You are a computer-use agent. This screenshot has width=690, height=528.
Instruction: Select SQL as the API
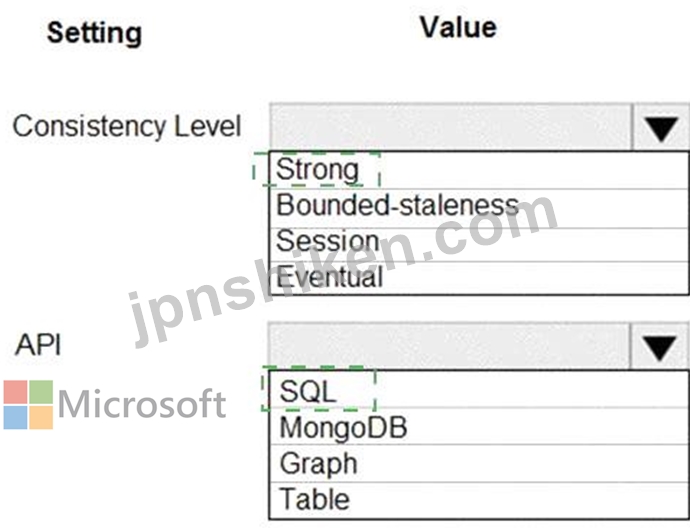tap(479, 389)
